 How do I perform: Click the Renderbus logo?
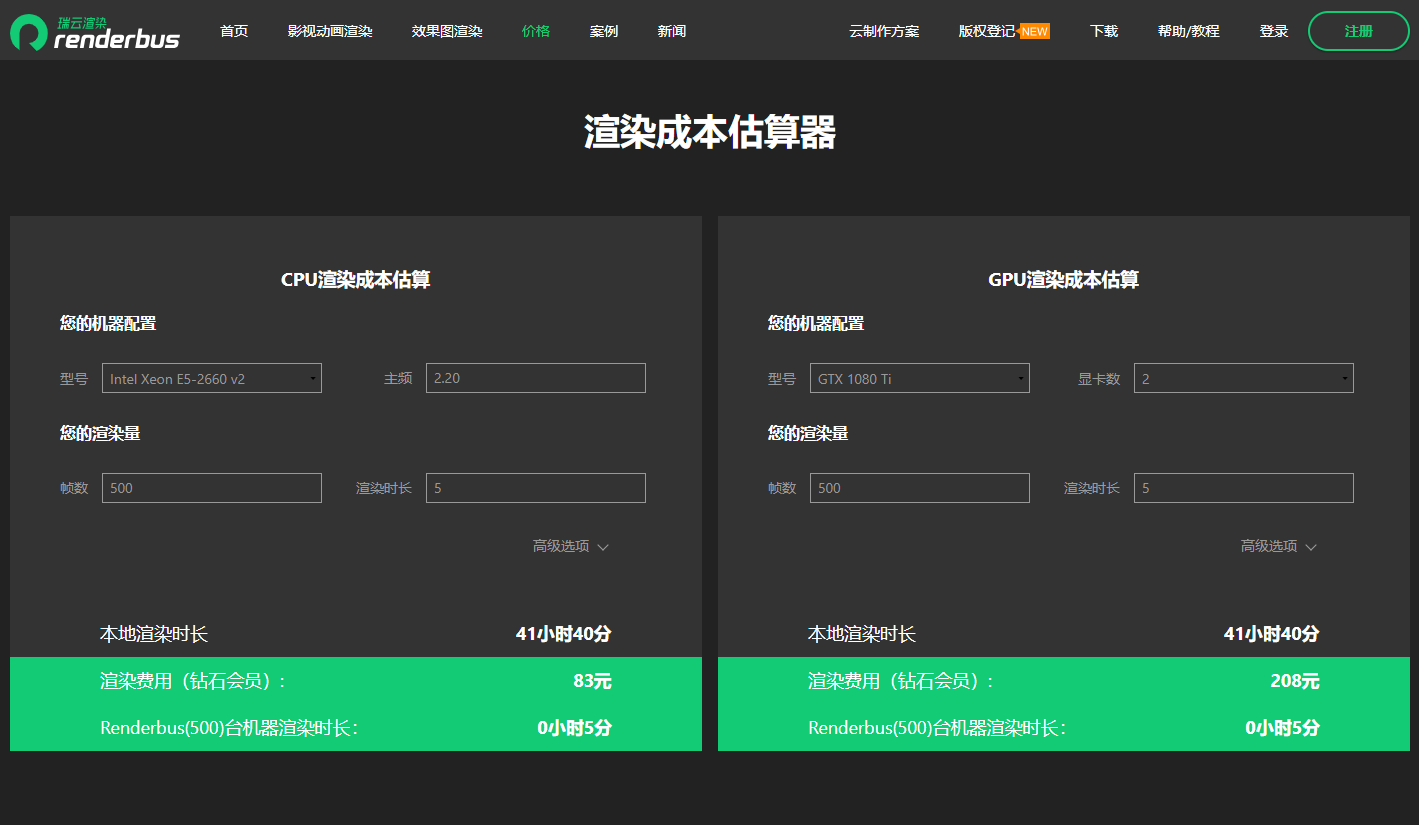click(x=95, y=32)
